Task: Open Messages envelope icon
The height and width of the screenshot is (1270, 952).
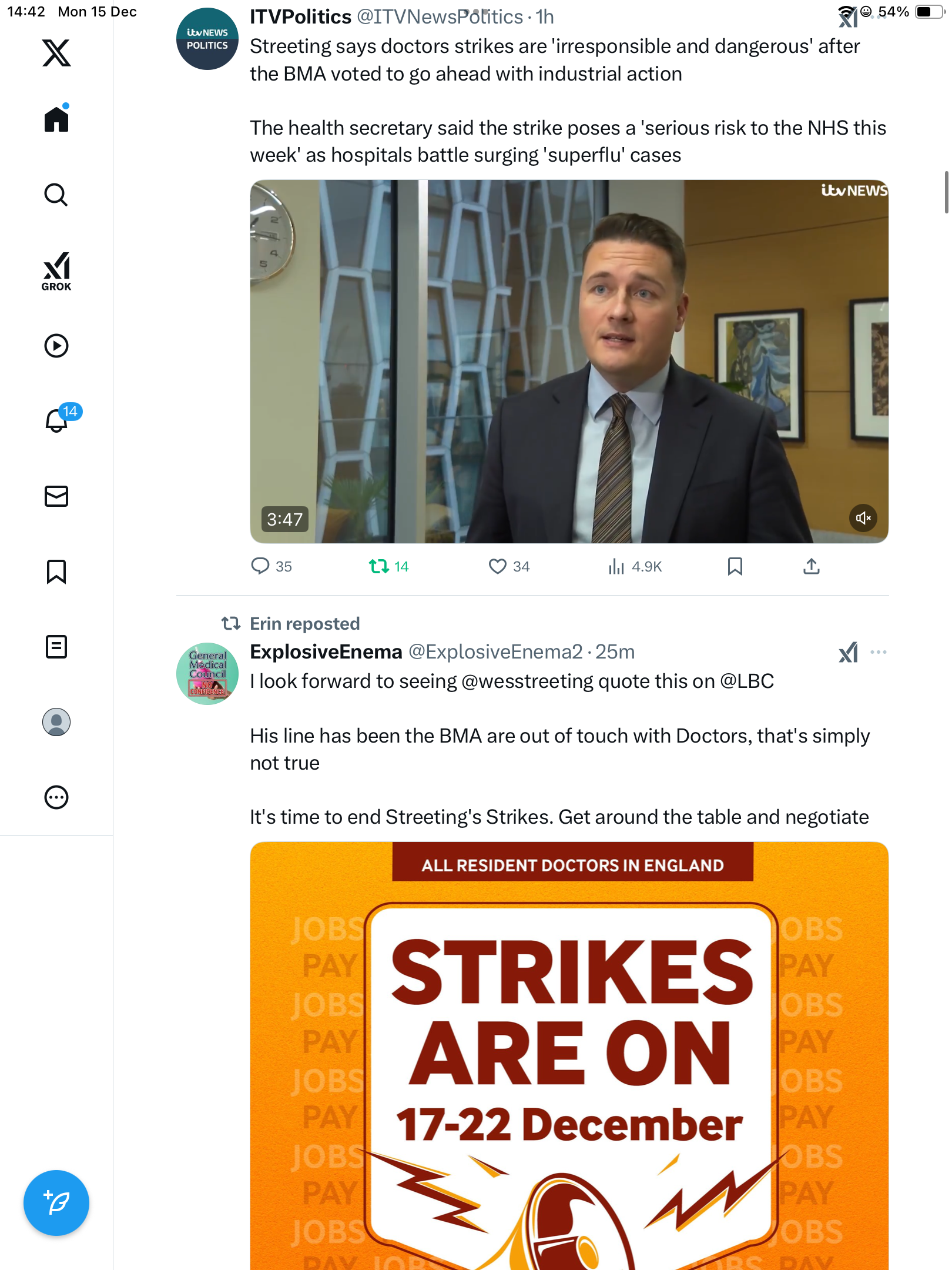Action: click(56, 496)
